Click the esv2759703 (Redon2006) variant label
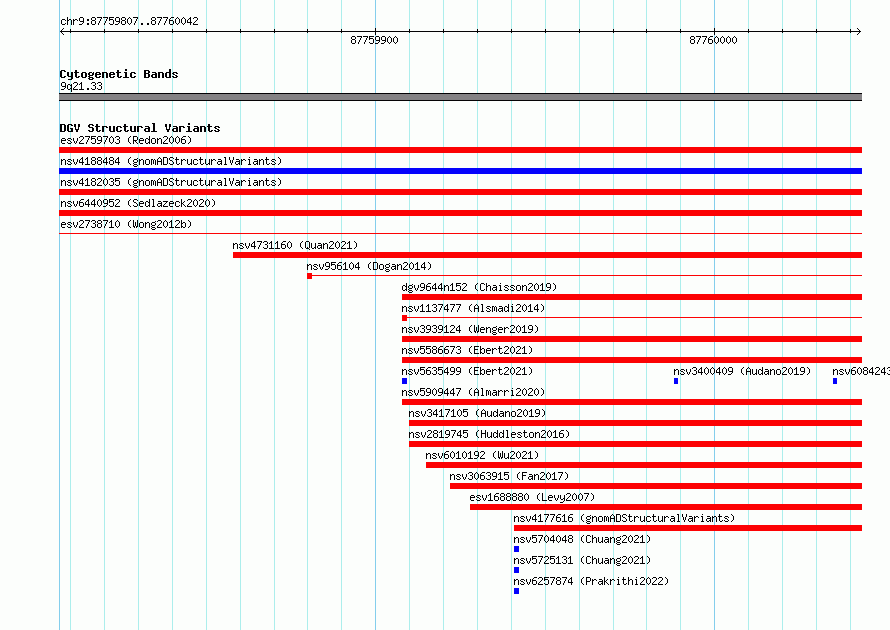890x630 pixels. pyautogui.click(x=126, y=140)
